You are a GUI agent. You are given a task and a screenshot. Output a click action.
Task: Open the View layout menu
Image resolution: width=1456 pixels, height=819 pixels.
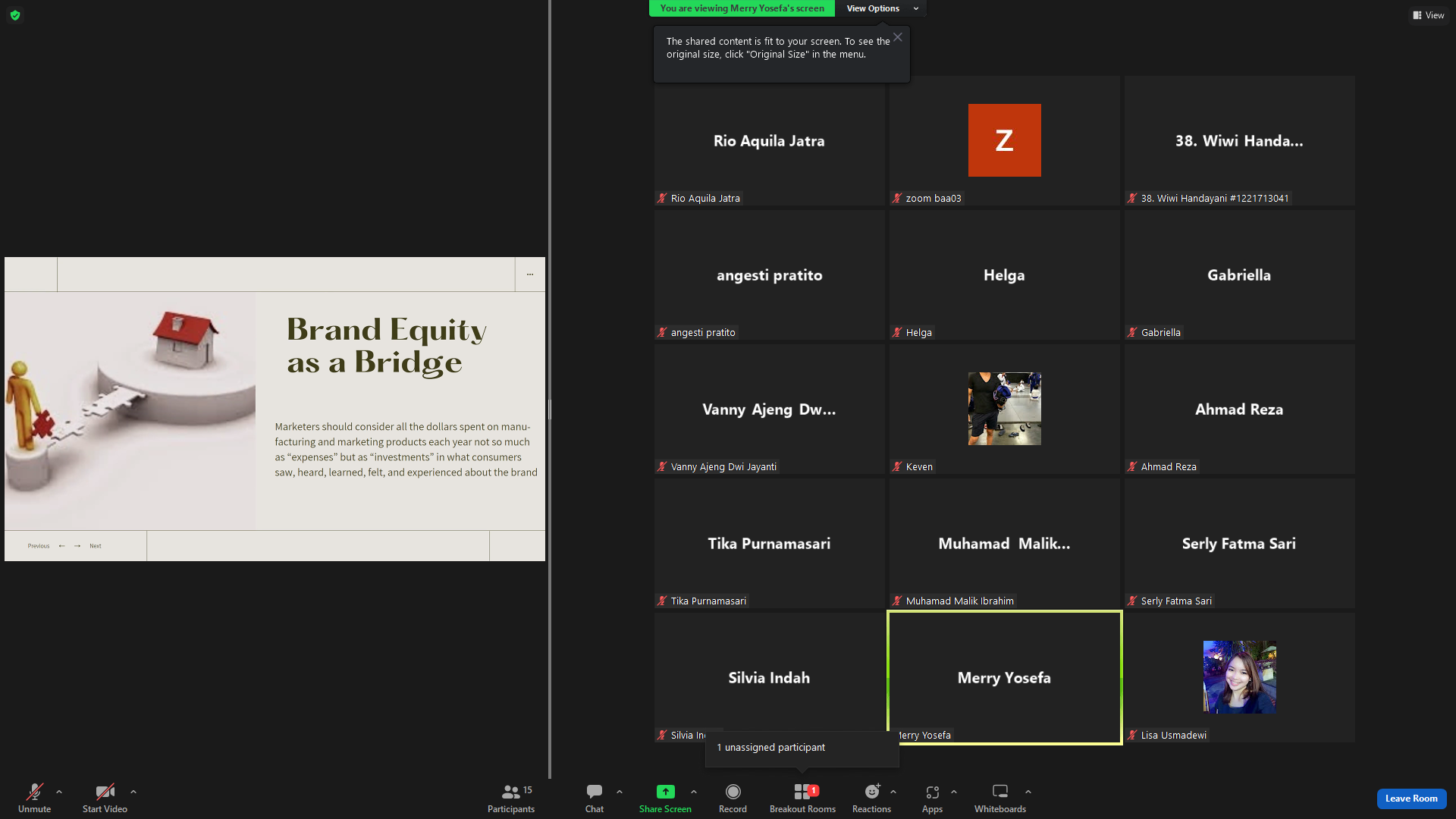click(x=1429, y=15)
